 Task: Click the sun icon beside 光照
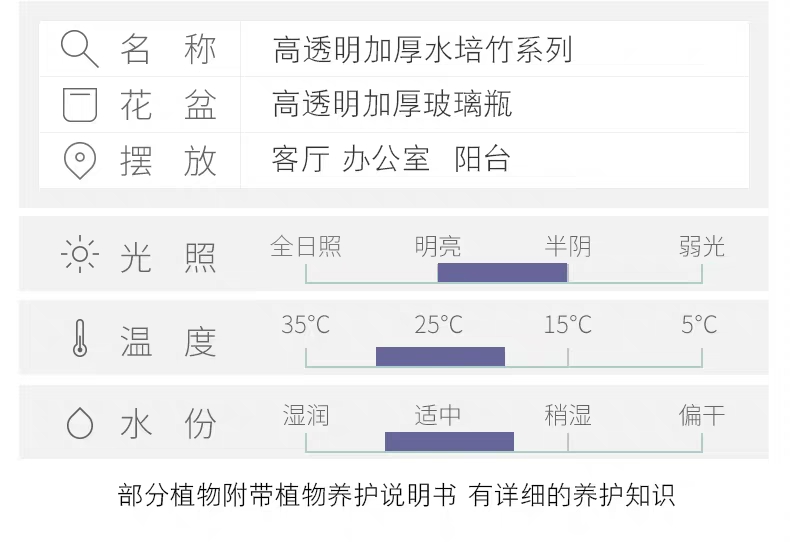(x=80, y=254)
